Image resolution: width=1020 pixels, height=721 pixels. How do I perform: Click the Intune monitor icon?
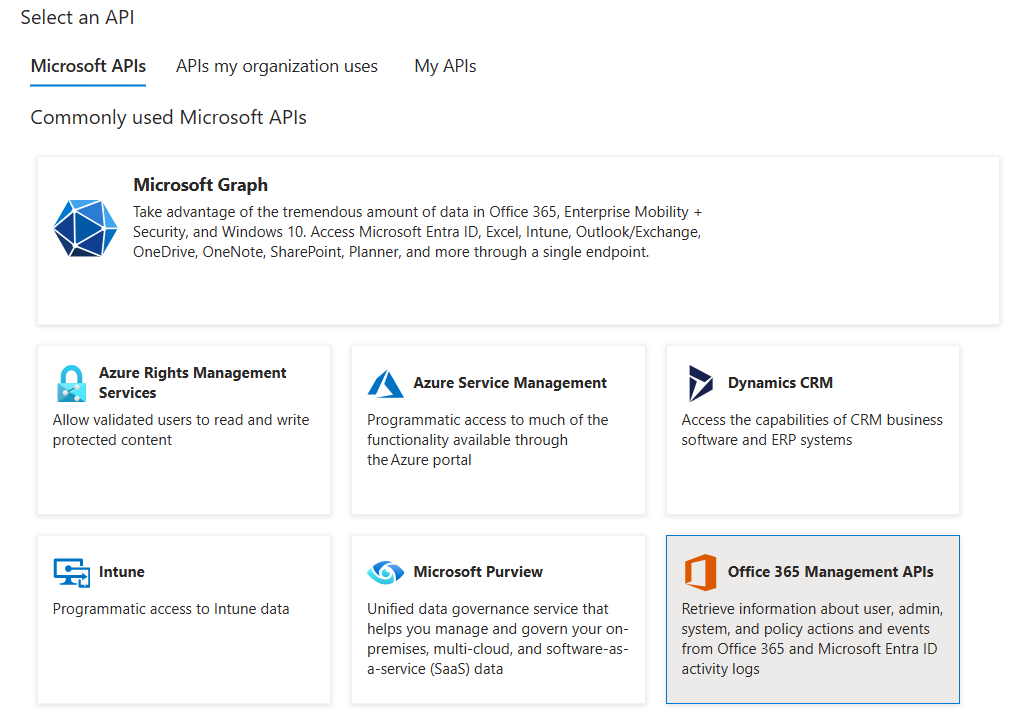pos(71,572)
